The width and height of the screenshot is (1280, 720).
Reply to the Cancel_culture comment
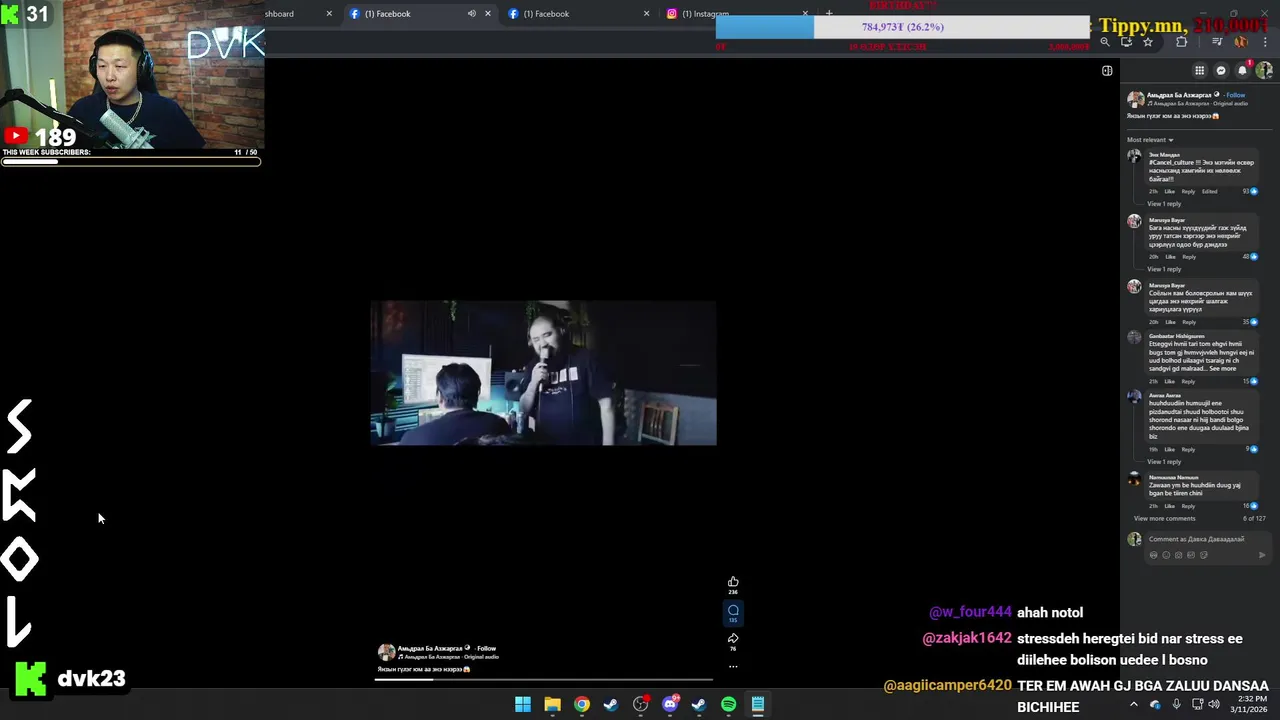(1188, 191)
